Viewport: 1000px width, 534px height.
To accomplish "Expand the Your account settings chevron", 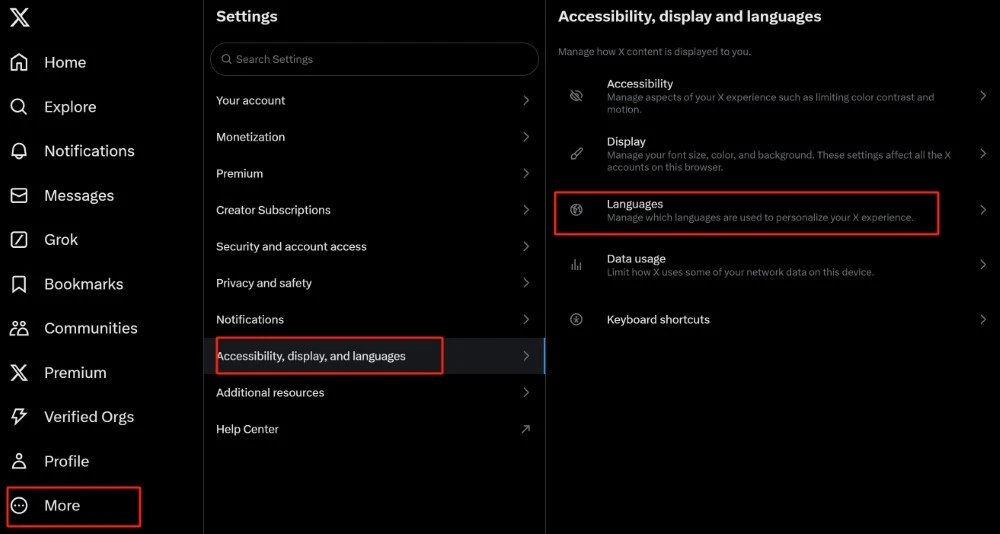I will click(x=526, y=100).
